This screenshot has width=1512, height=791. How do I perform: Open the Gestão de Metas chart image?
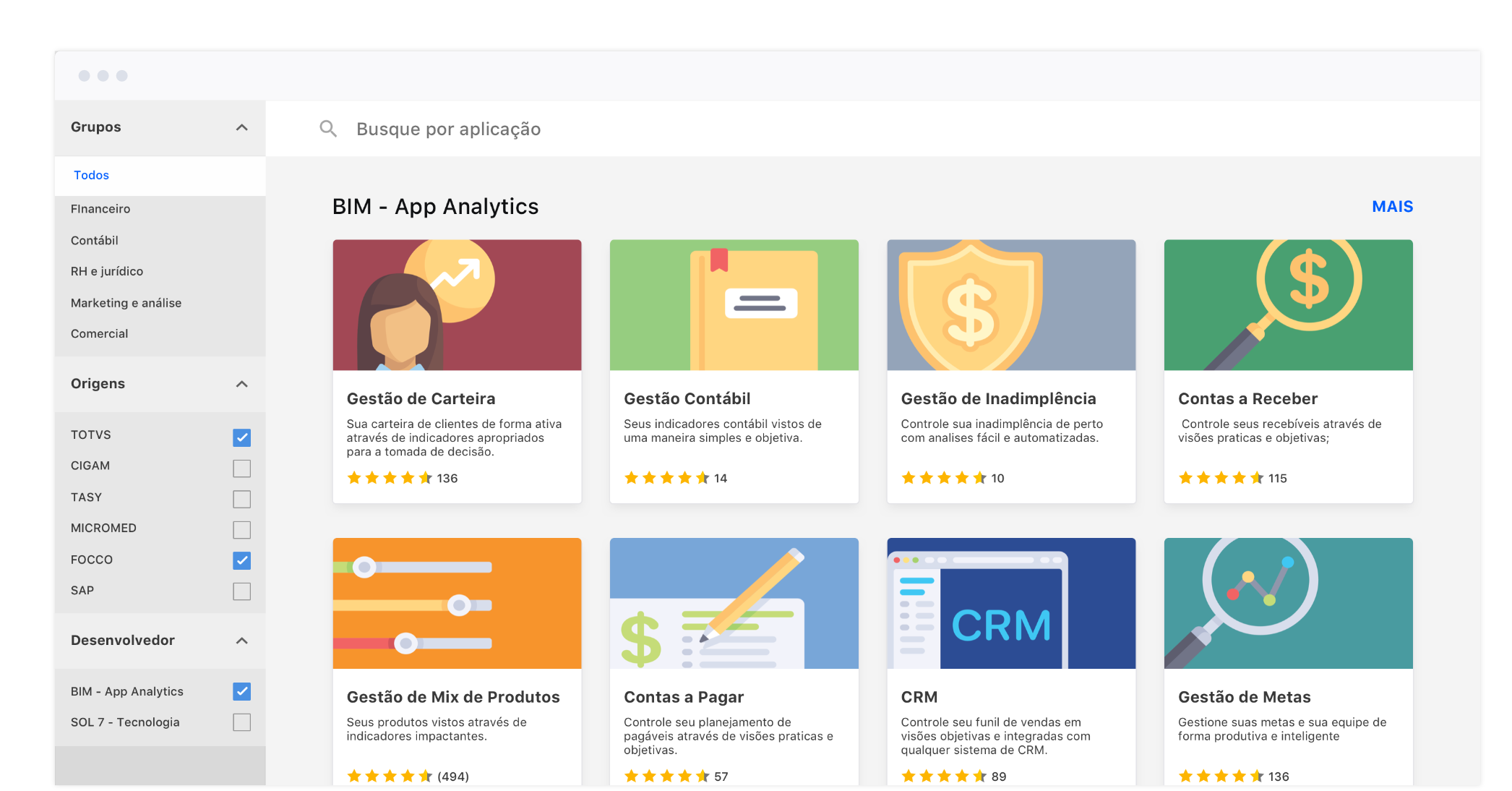pyautogui.click(x=1289, y=603)
